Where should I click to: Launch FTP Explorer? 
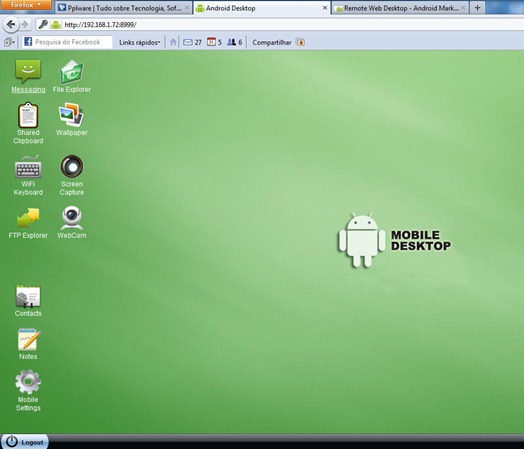point(28,218)
